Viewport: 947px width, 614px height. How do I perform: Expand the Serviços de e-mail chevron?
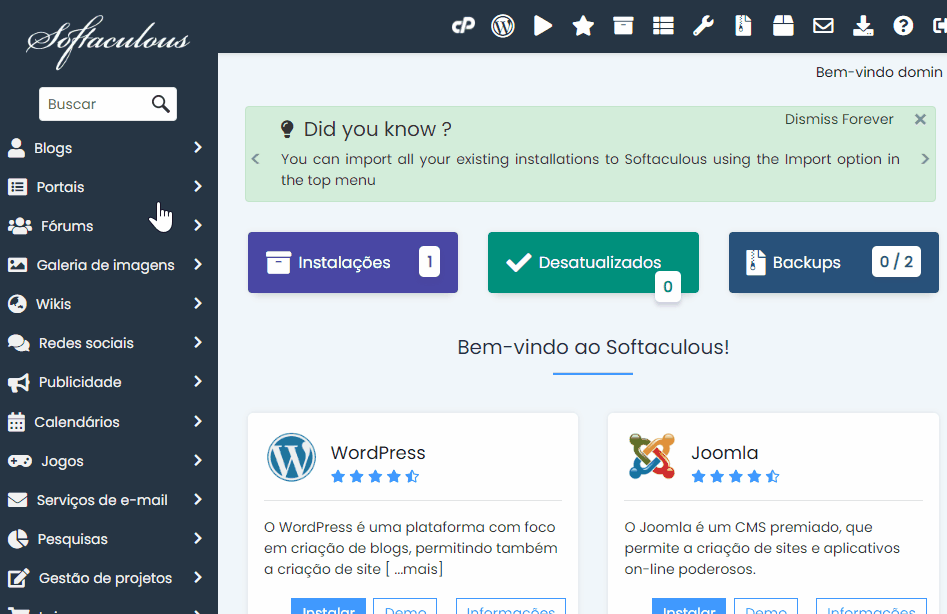click(x=198, y=499)
